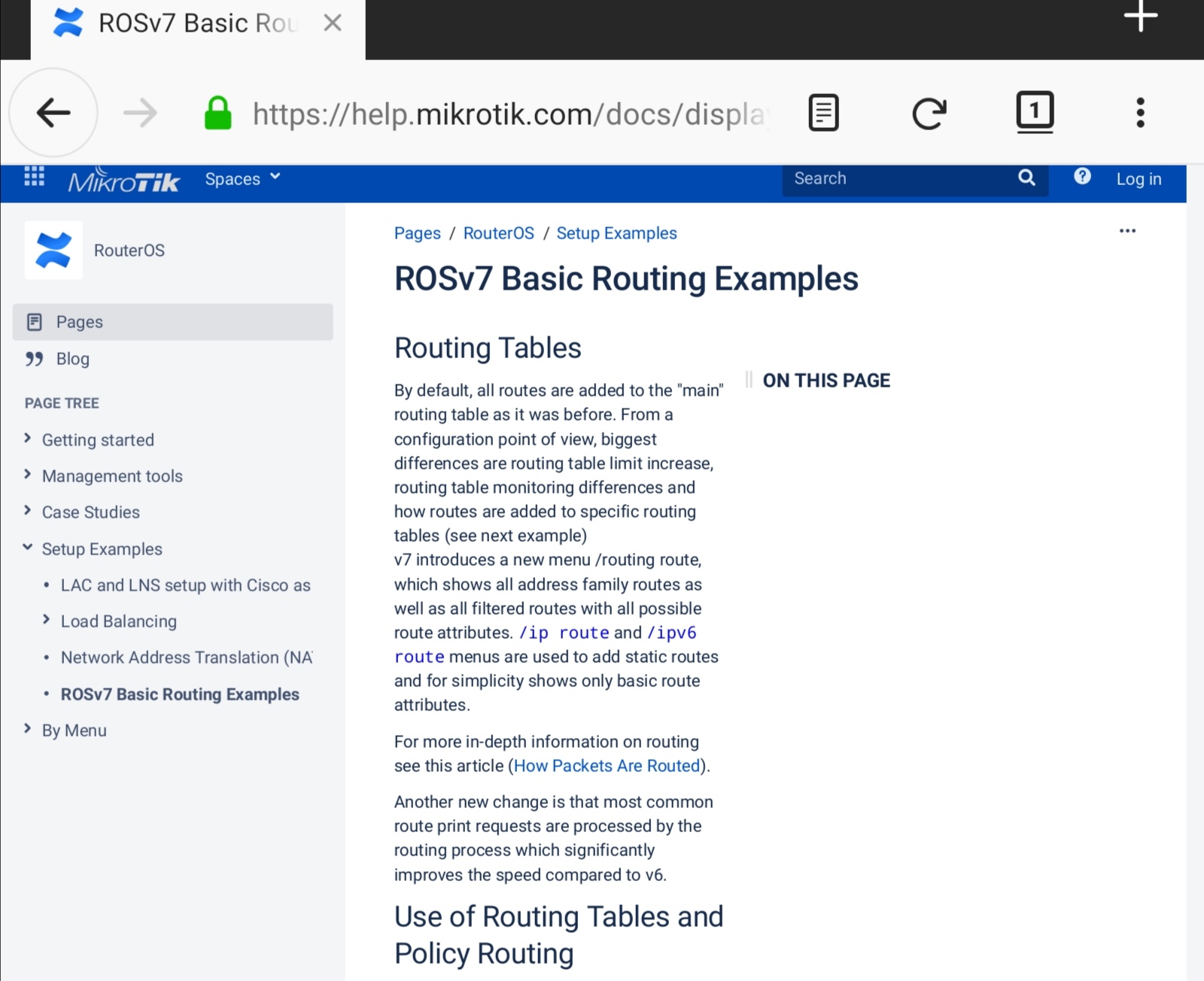Expand the Management tools tree node
Image resolution: width=1204 pixels, height=981 pixels.
point(28,475)
